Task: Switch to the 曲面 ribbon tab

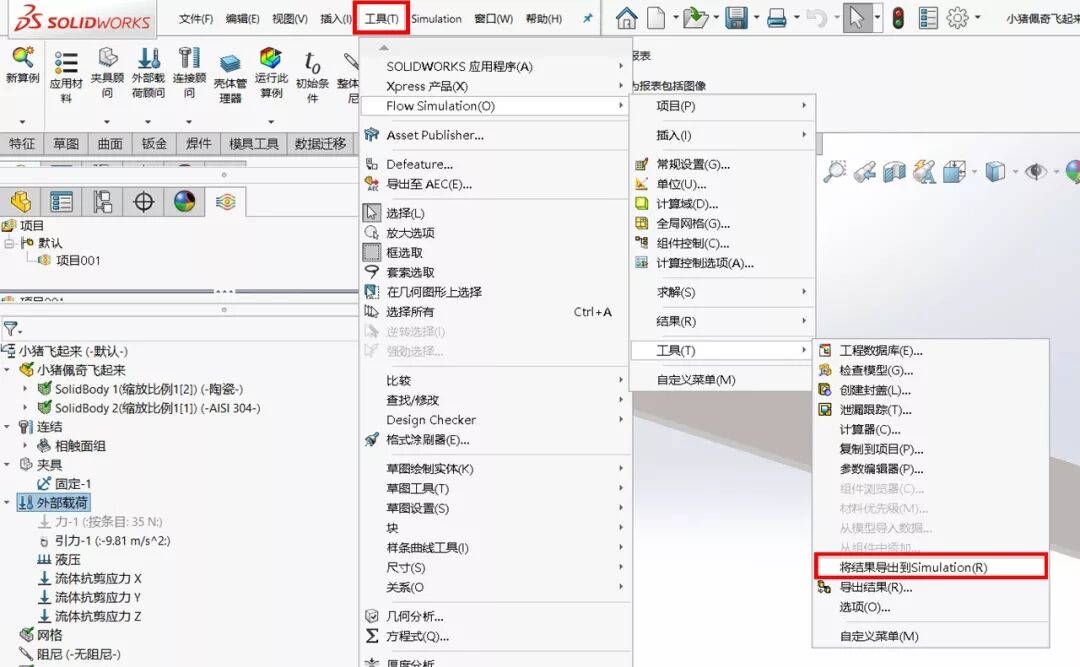Action: pos(110,143)
